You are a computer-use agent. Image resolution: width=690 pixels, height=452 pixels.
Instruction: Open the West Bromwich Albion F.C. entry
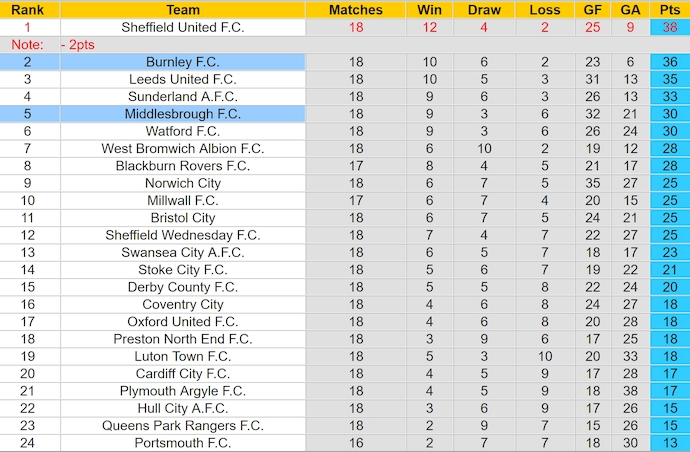coord(183,149)
